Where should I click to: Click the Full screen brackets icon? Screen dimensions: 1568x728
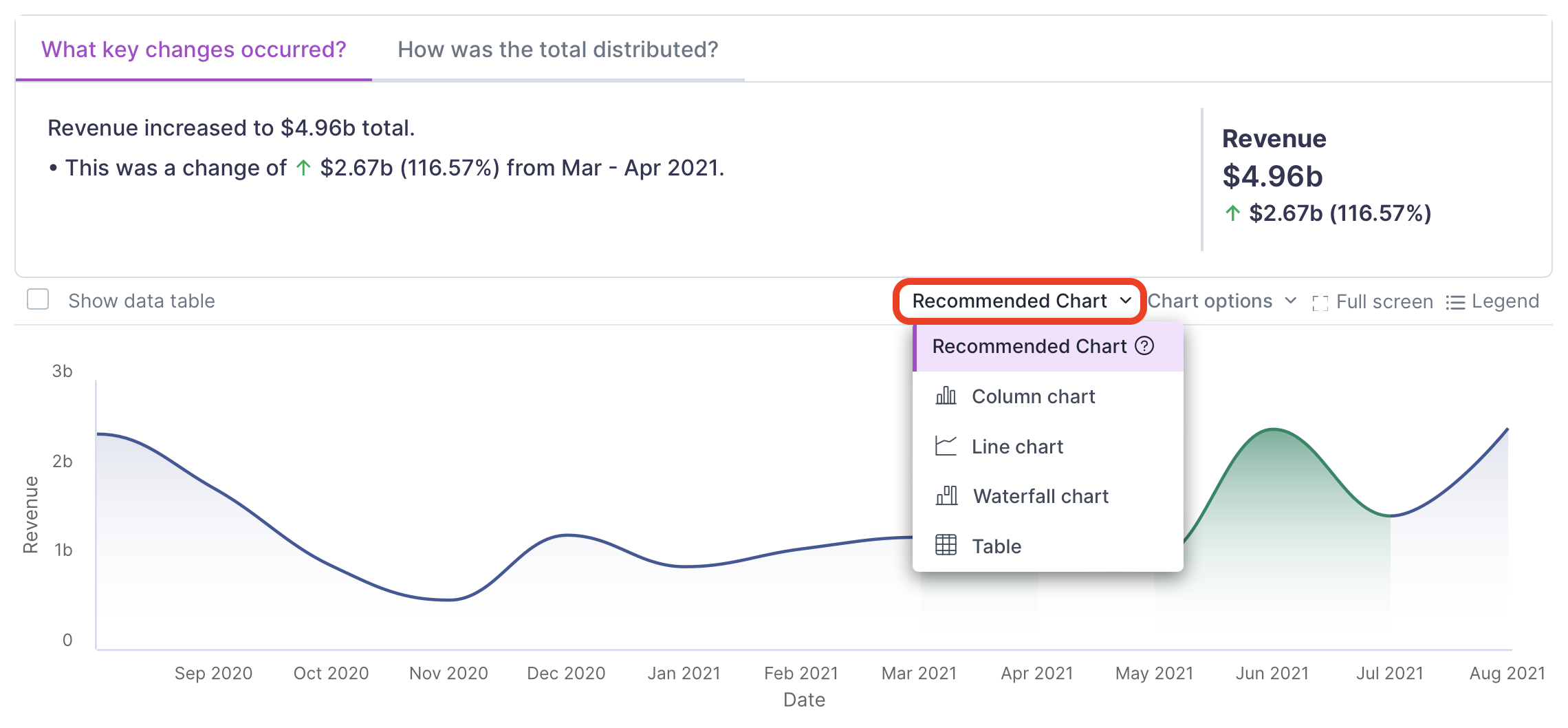click(x=1319, y=301)
